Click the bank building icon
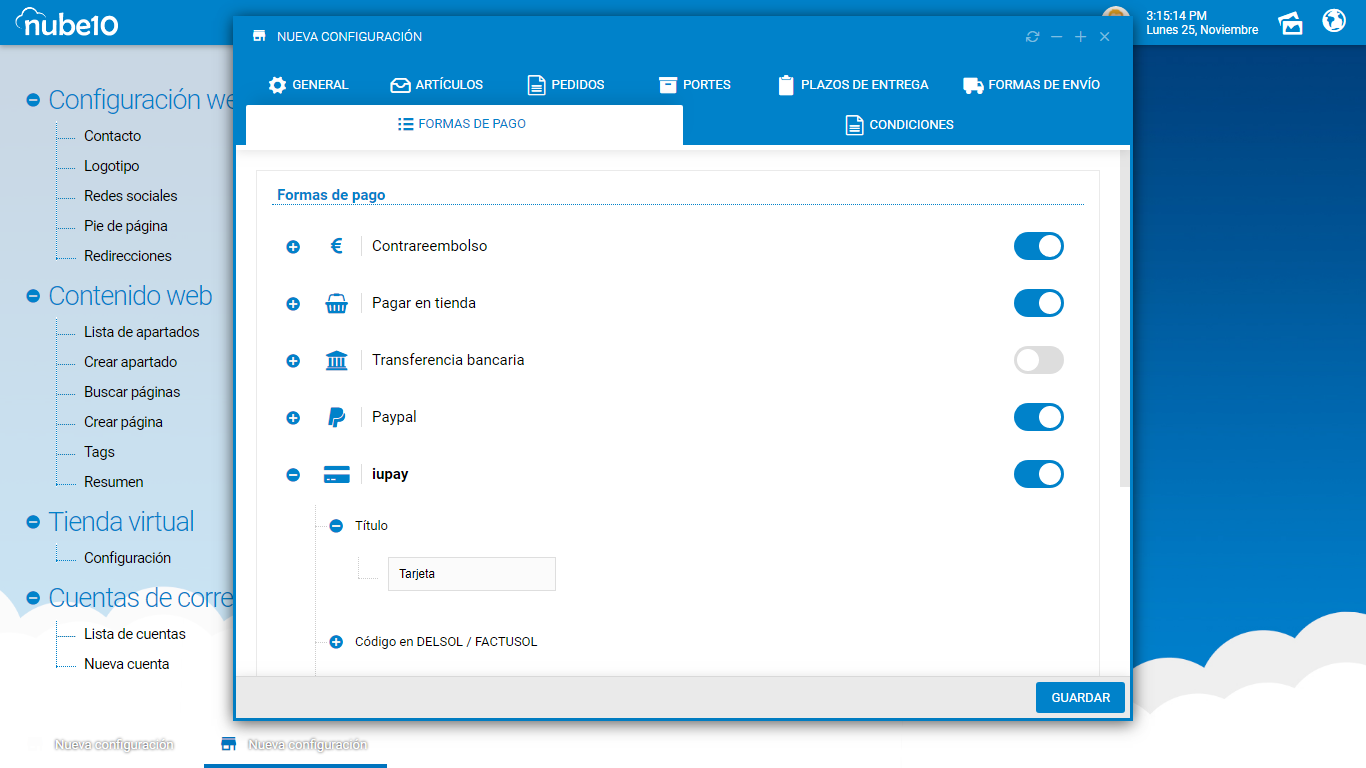Viewport: 1366px width, 768px height. pos(336,360)
